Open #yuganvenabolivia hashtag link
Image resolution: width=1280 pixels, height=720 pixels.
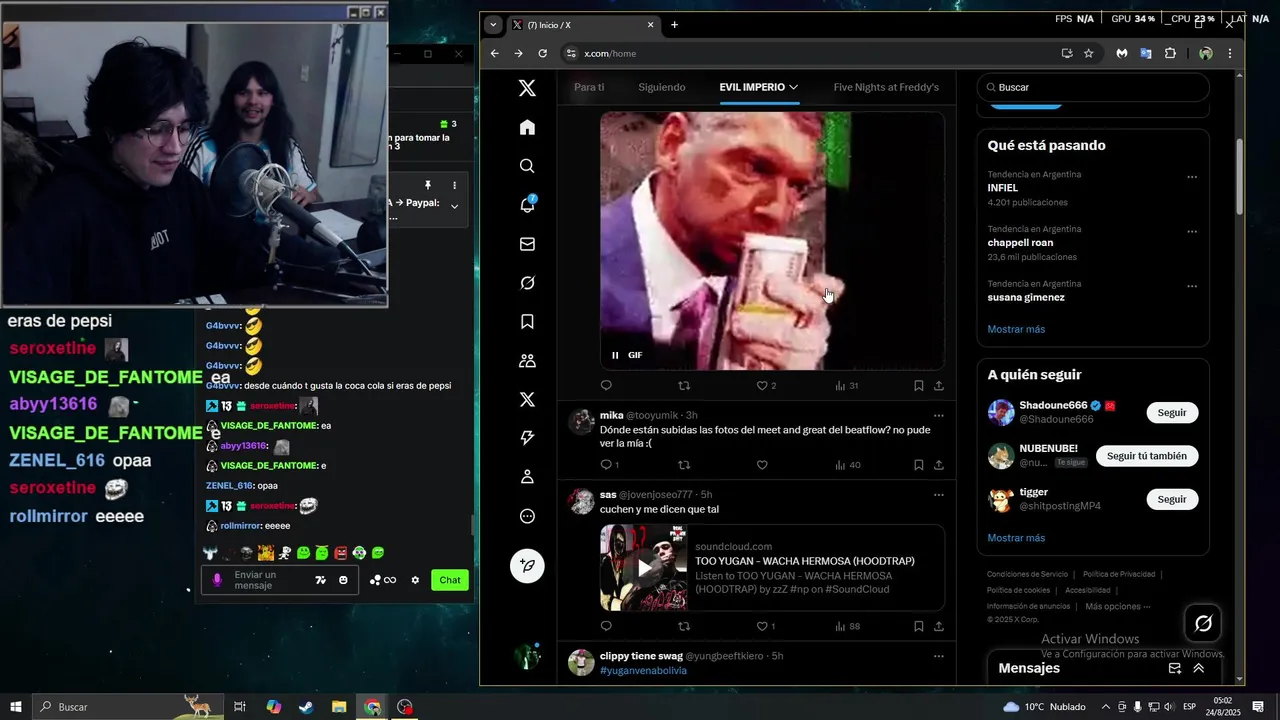coord(643,670)
